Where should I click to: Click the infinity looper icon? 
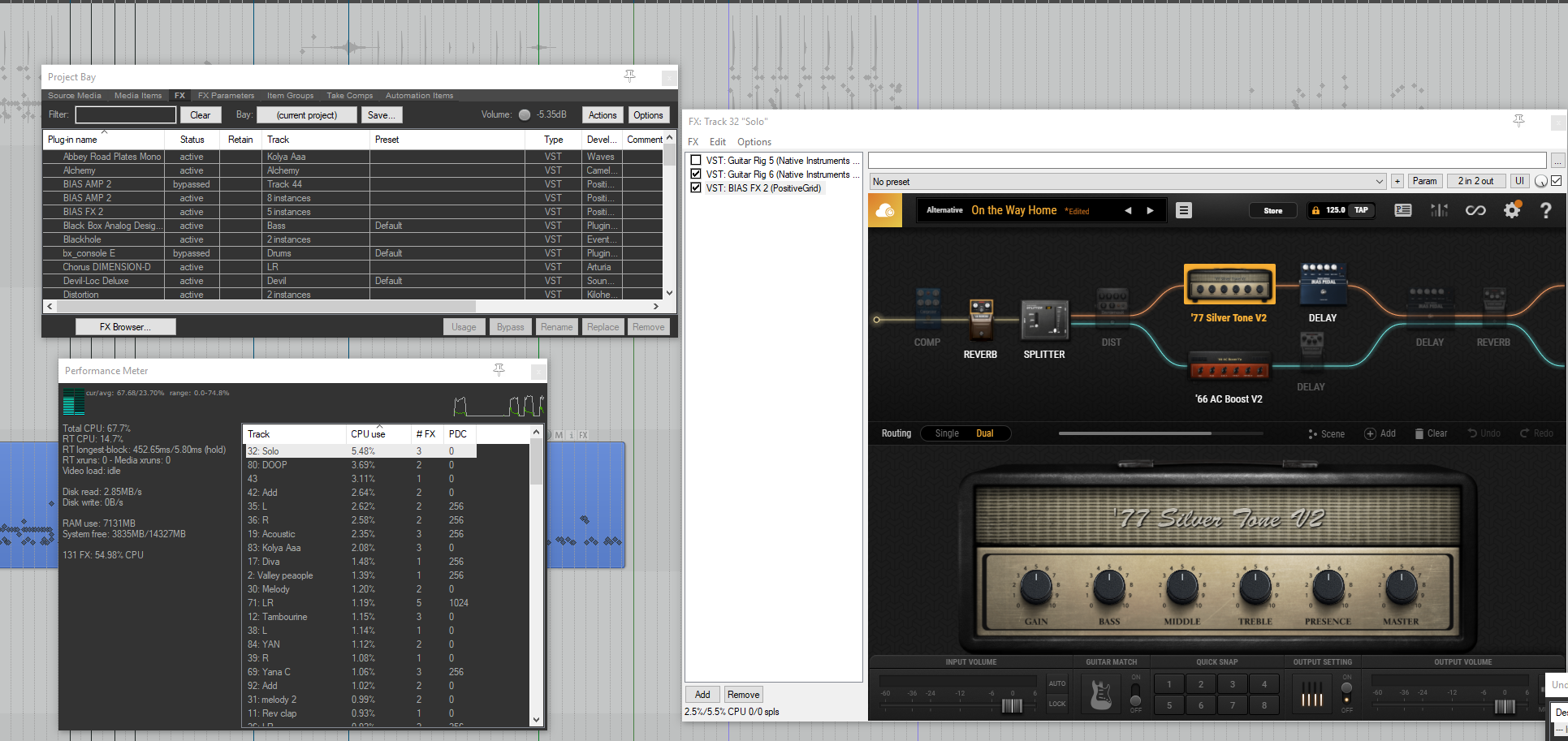pos(1475,210)
